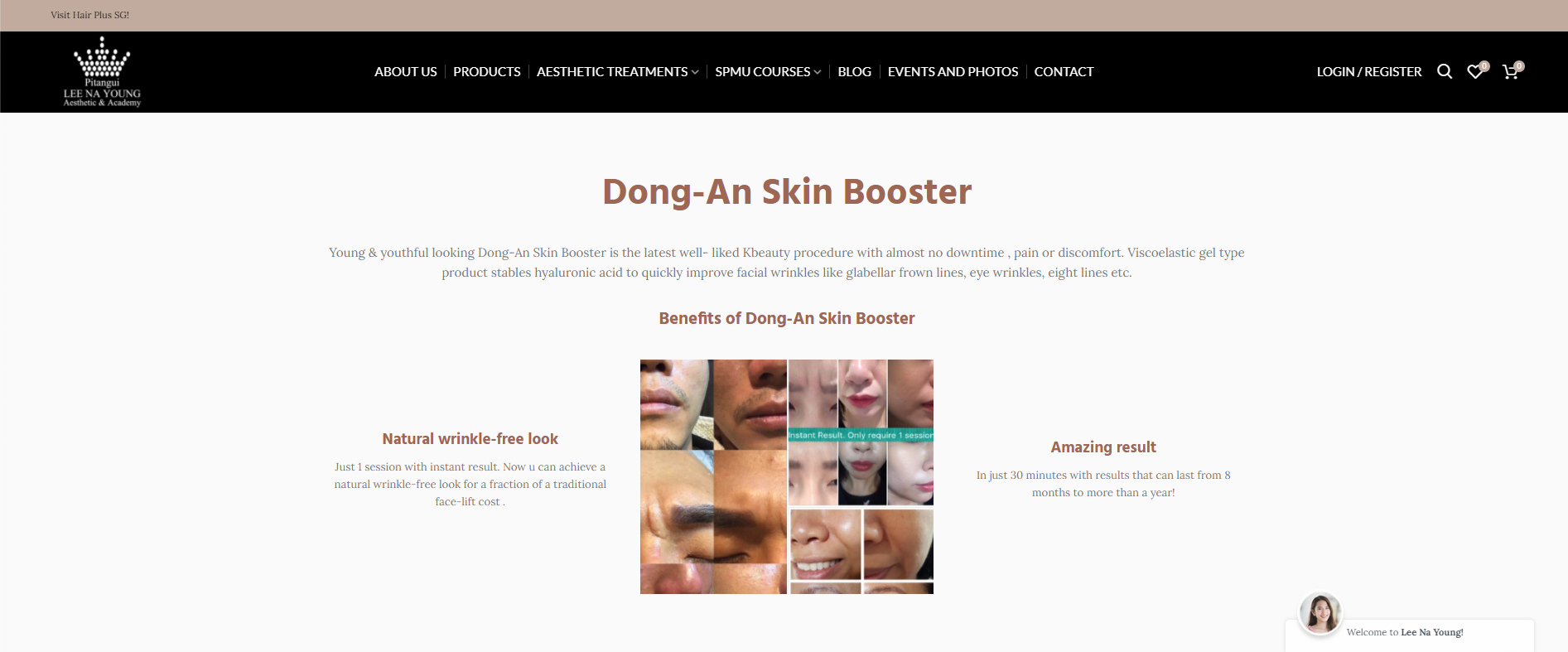Expand Aesthetic Treatments chevron arrow
The image size is (1568, 652).
tap(695, 72)
